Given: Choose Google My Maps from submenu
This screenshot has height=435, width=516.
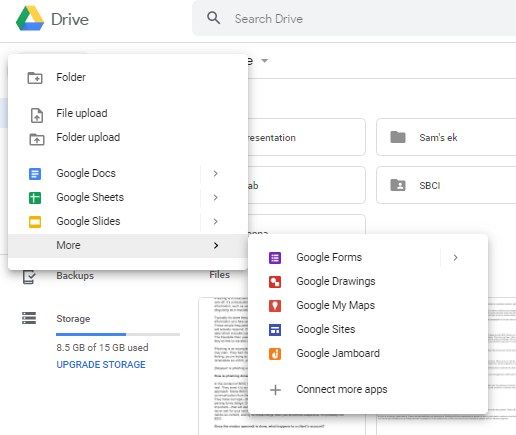Looking at the screenshot, I should (x=368, y=306).
